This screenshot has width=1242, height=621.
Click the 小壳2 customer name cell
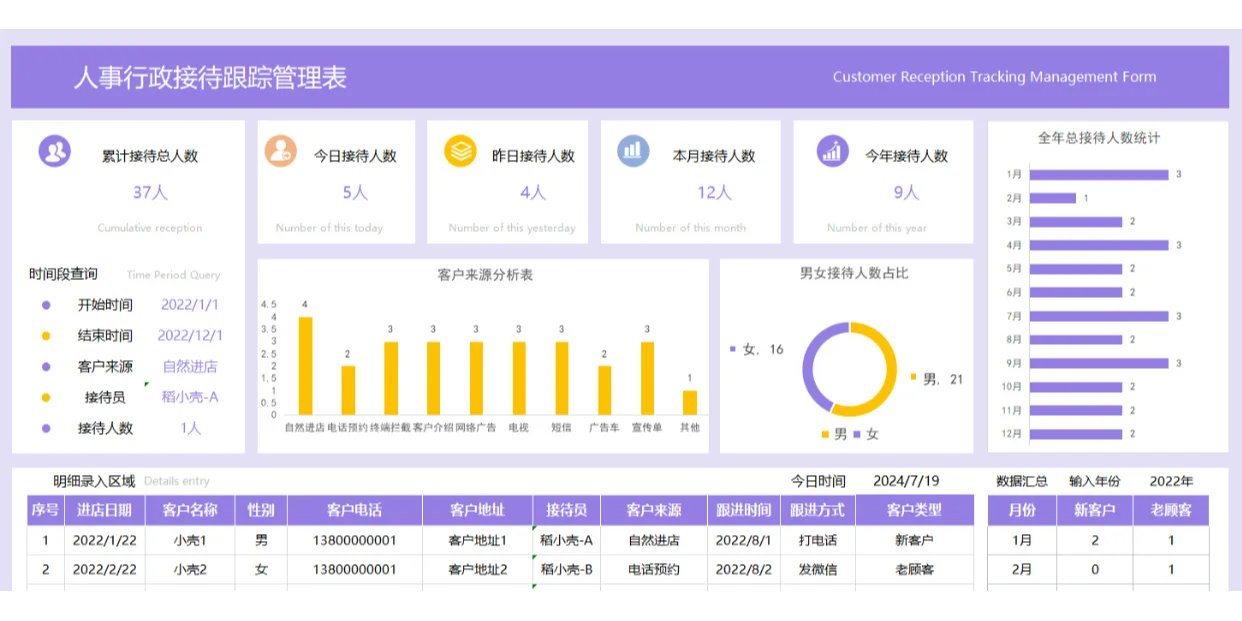pyautogui.click(x=189, y=570)
